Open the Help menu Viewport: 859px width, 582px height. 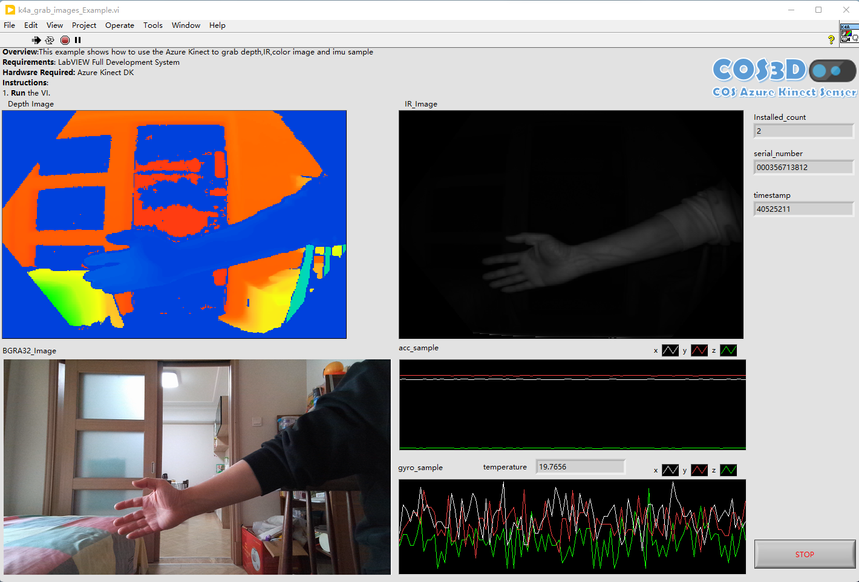(x=217, y=25)
